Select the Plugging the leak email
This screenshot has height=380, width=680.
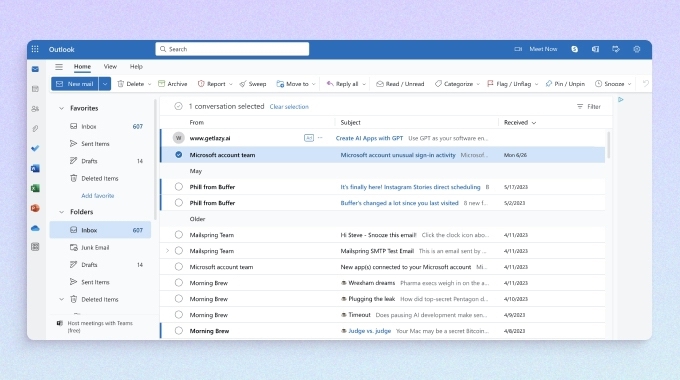[x=179, y=299]
